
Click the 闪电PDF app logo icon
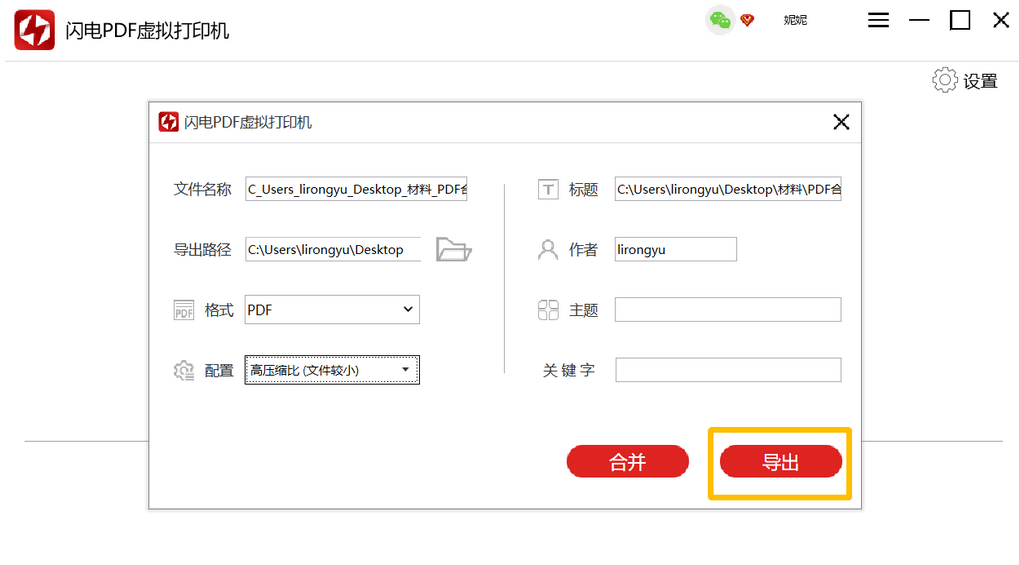point(34,30)
